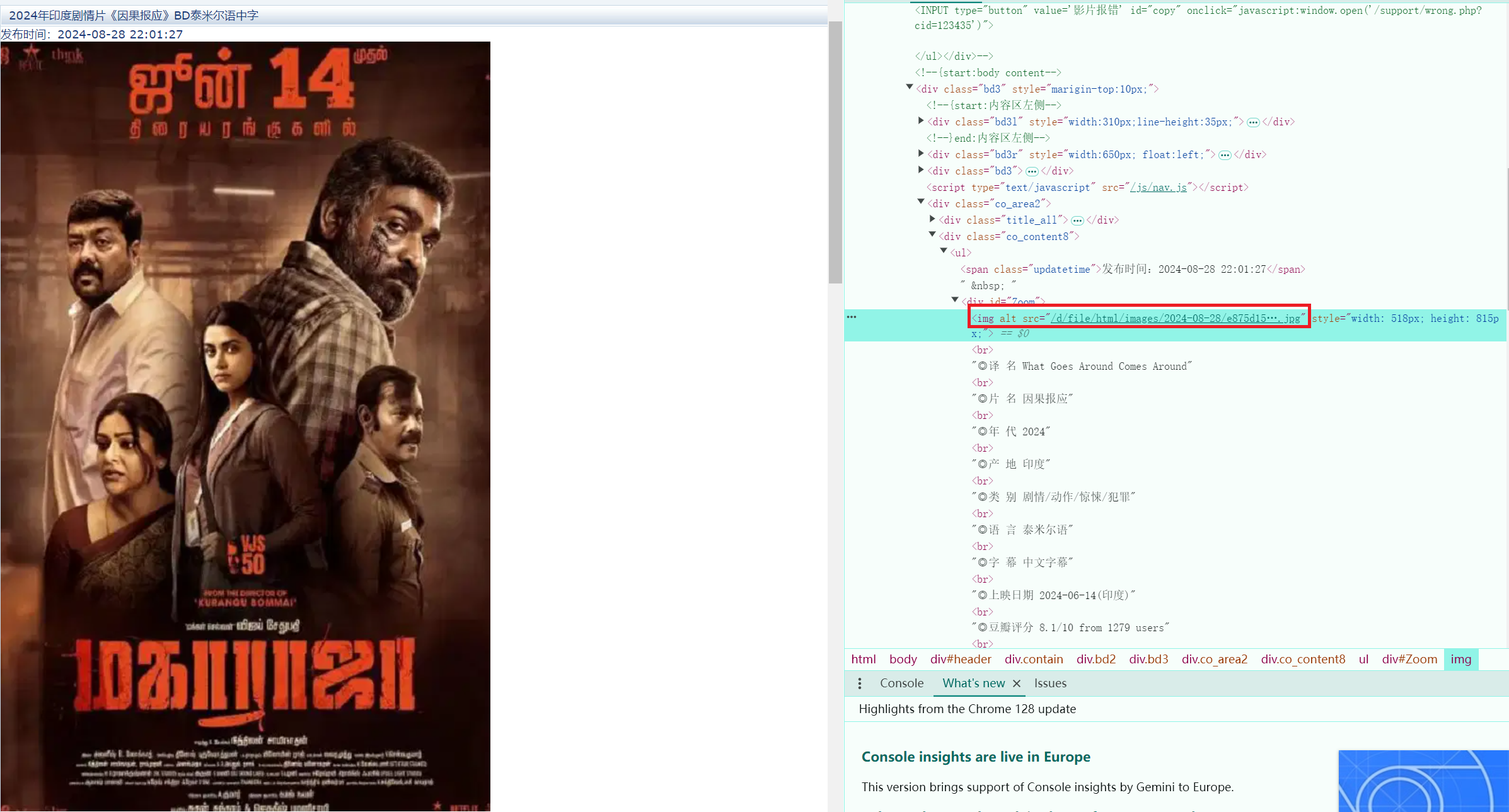Expand ellipsis badge of bd3r div

(1225, 155)
